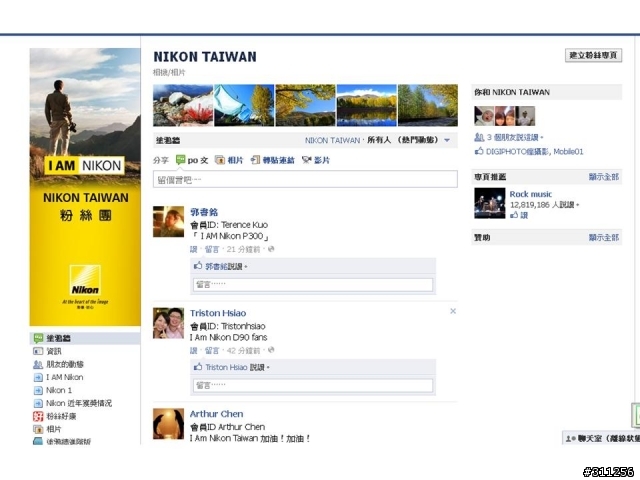The image size is (640, 480).
Task: Click thumbs-up icon under Triston Hsiao post
Action: pos(198,367)
